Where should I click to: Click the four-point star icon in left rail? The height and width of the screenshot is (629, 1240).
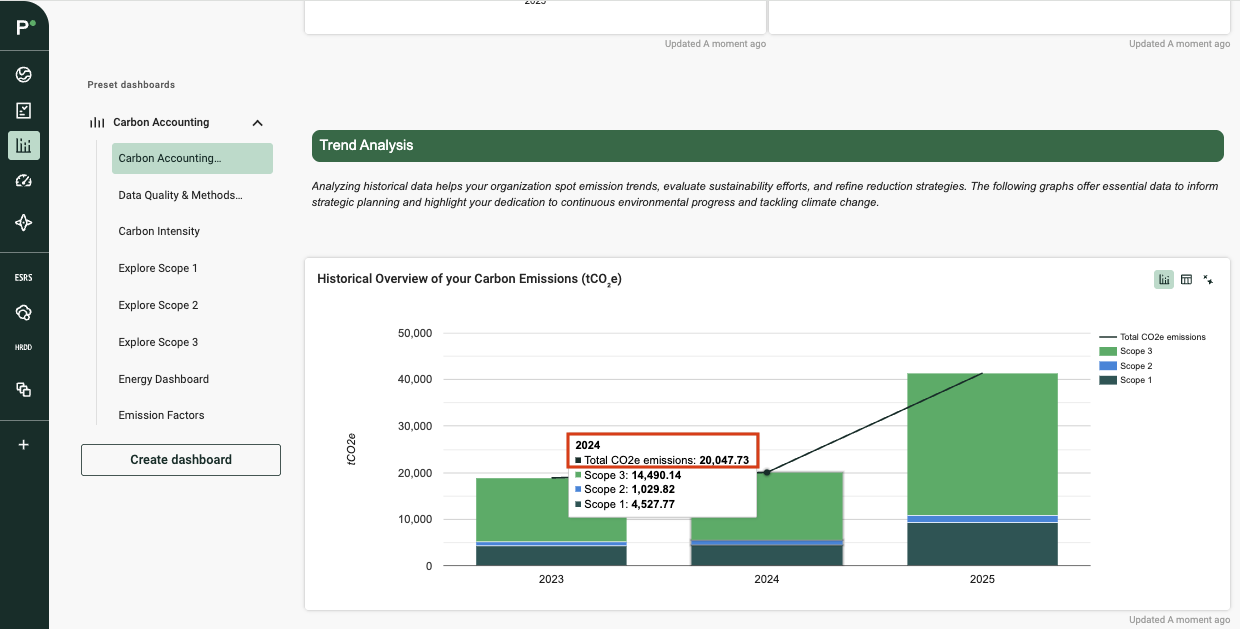pos(24,222)
